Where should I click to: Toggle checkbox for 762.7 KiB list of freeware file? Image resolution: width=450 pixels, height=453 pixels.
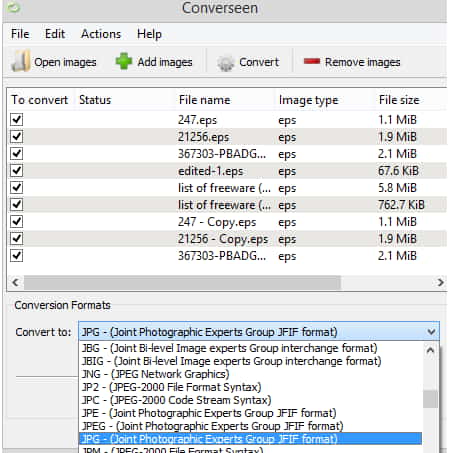16,204
